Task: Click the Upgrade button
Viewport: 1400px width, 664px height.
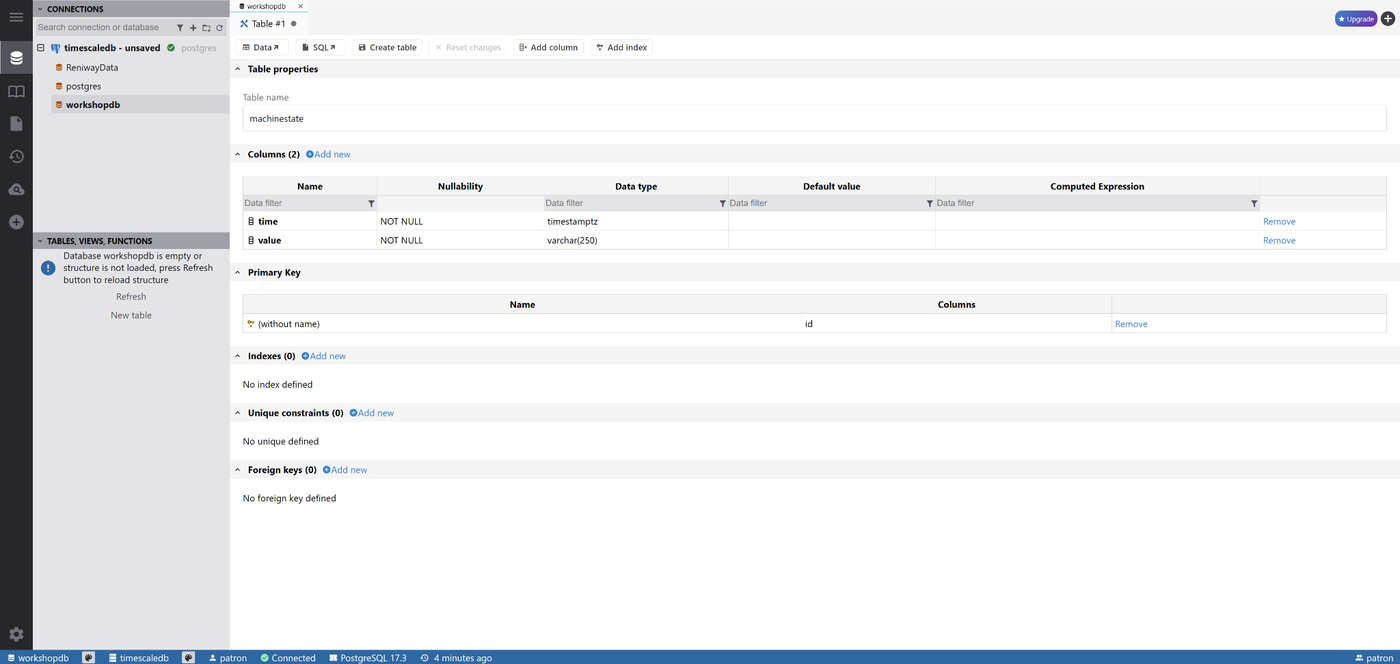Action: point(1355,18)
